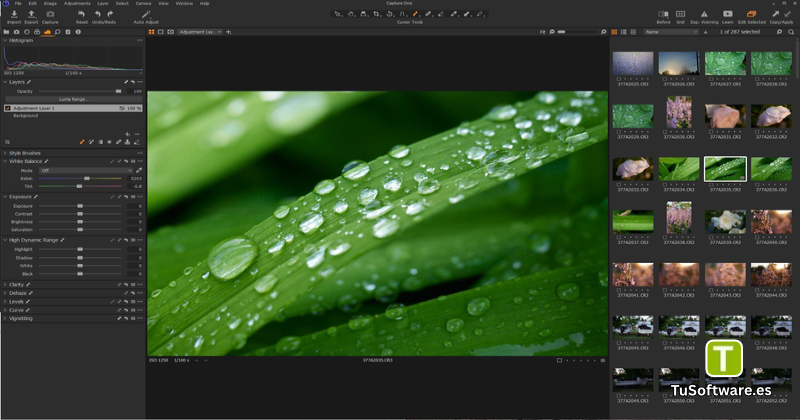Expand the Style Brushes panel

click(5, 153)
